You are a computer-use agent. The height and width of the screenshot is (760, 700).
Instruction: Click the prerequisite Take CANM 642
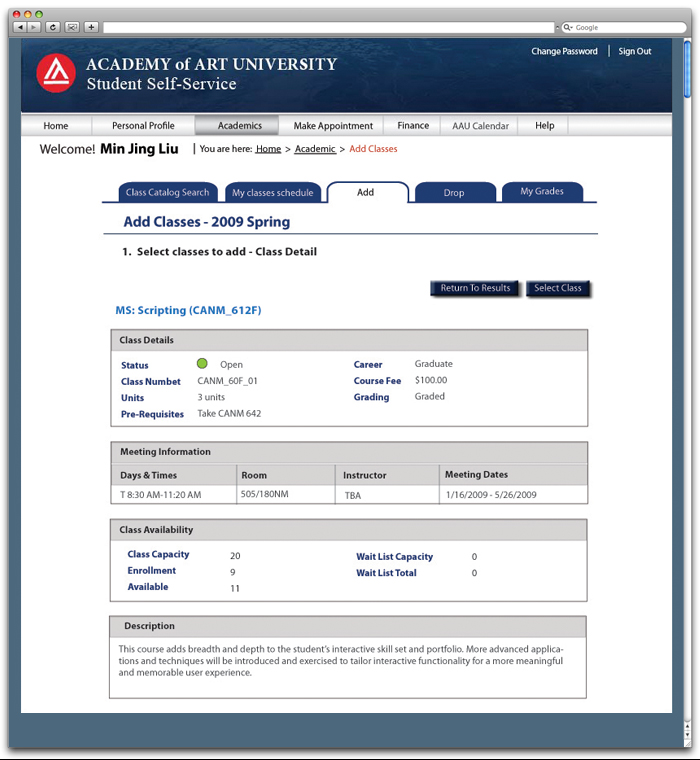point(229,413)
